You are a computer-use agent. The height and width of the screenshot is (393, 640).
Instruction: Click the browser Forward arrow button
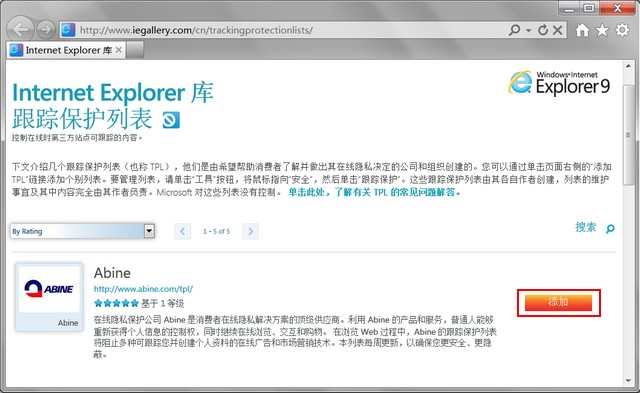(46, 29)
